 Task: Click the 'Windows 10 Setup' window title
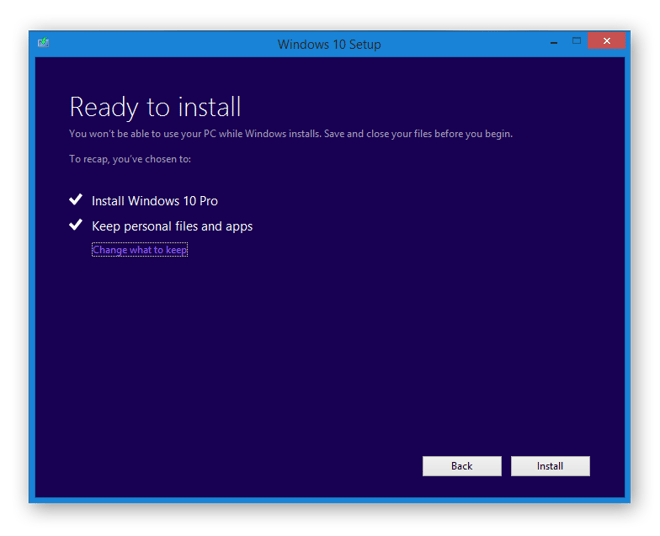(x=329, y=44)
